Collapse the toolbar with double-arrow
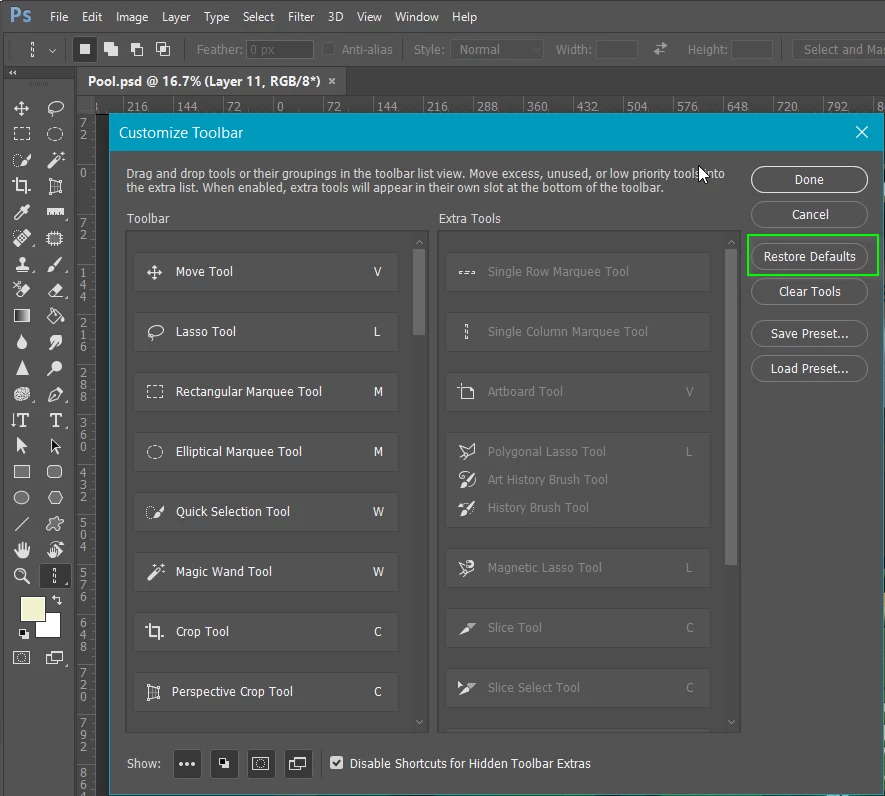This screenshot has height=796, width=885. click(12, 72)
